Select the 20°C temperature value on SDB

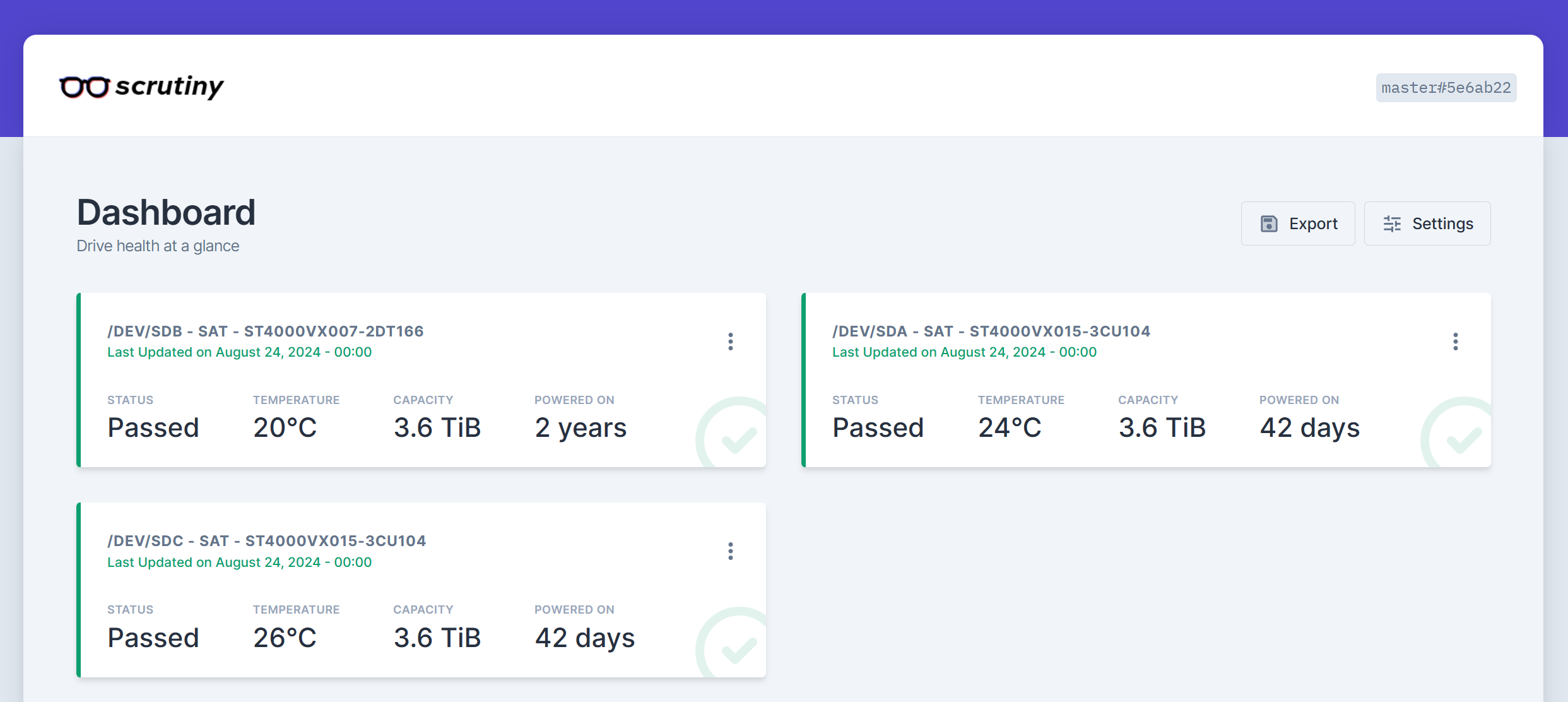pos(285,428)
